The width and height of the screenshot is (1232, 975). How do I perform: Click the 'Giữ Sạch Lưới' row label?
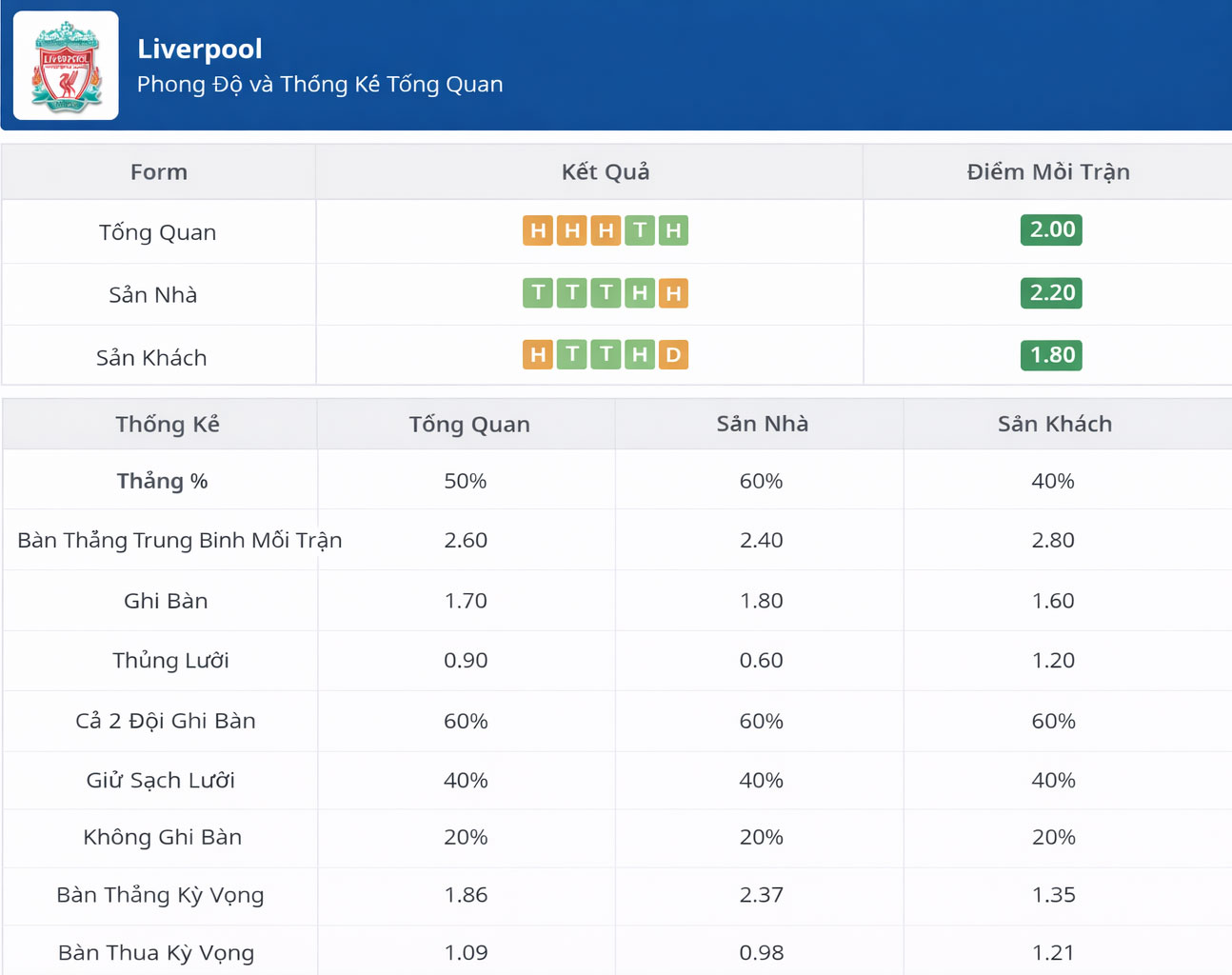click(x=161, y=781)
